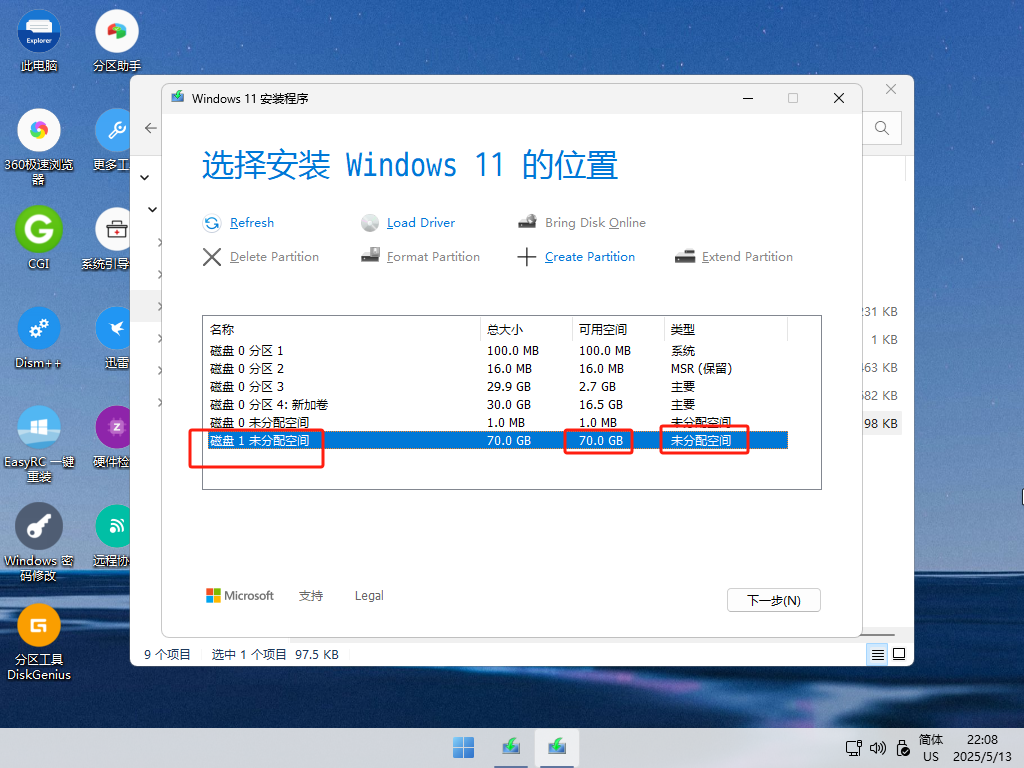Open the 支持 link

(x=311, y=596)
